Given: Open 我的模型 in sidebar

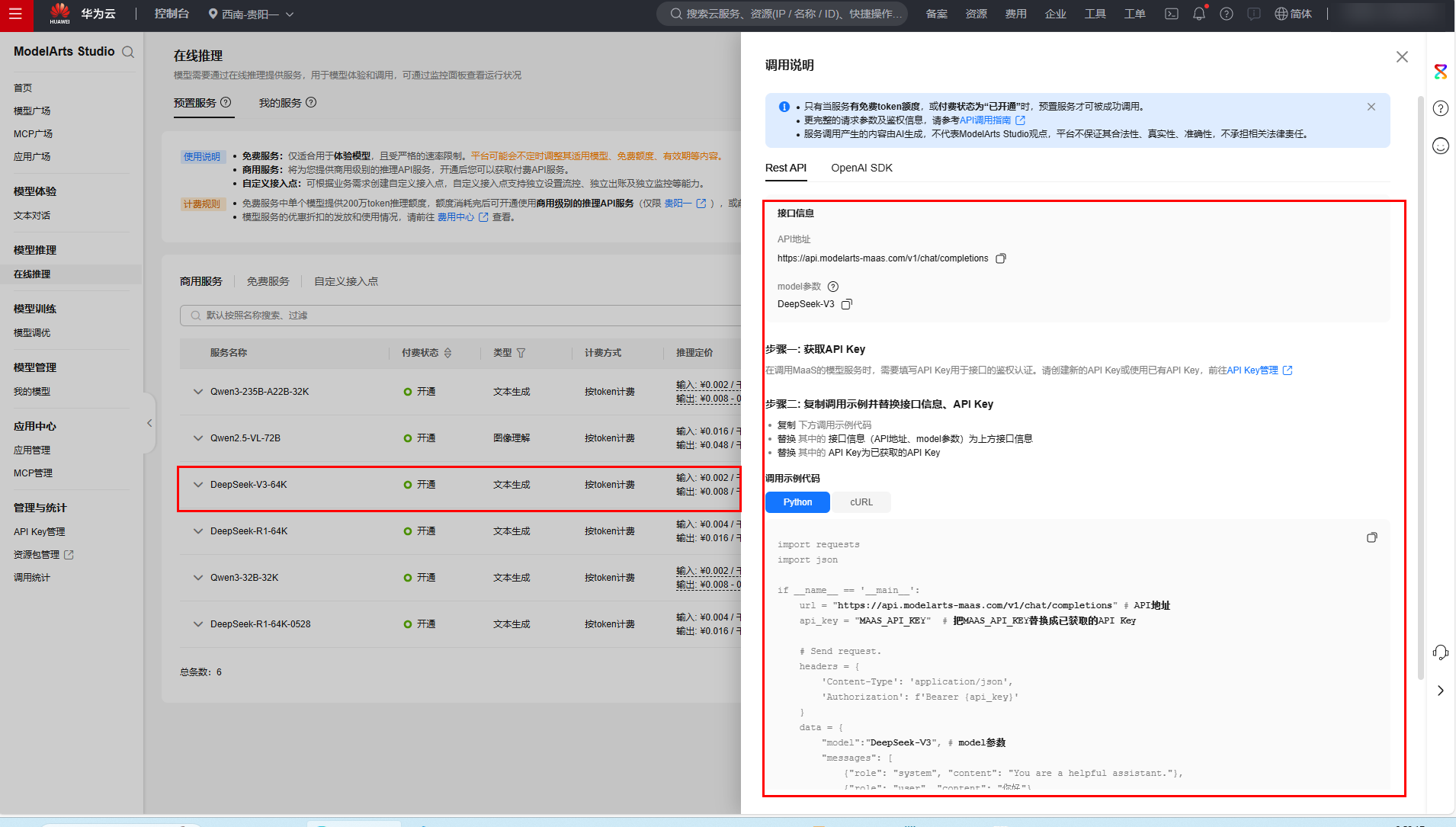Looking at the screenshot, I should pyautogui.click(x=32, y=392).
